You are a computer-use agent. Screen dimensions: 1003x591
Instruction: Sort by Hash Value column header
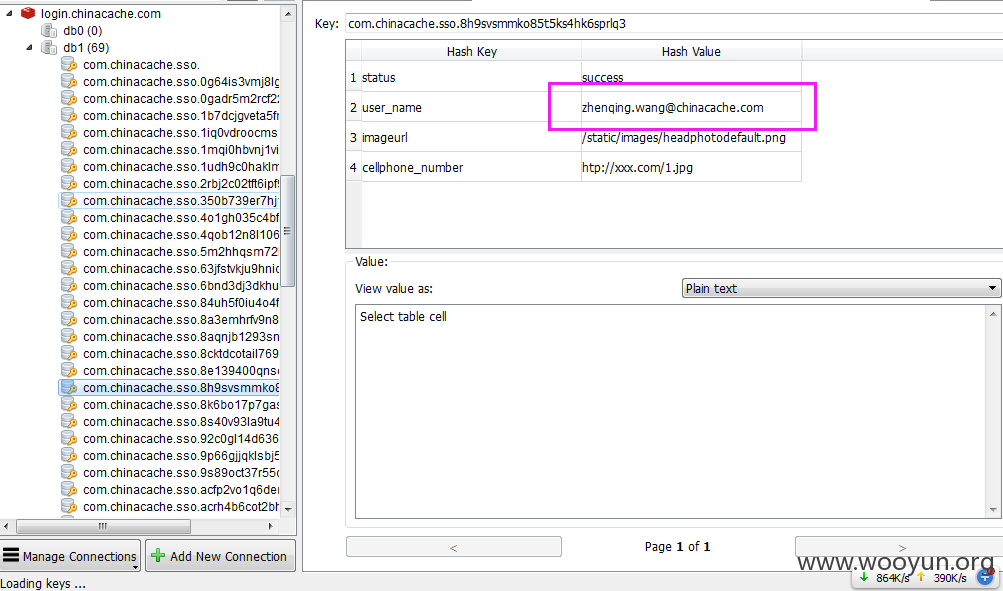691,51
